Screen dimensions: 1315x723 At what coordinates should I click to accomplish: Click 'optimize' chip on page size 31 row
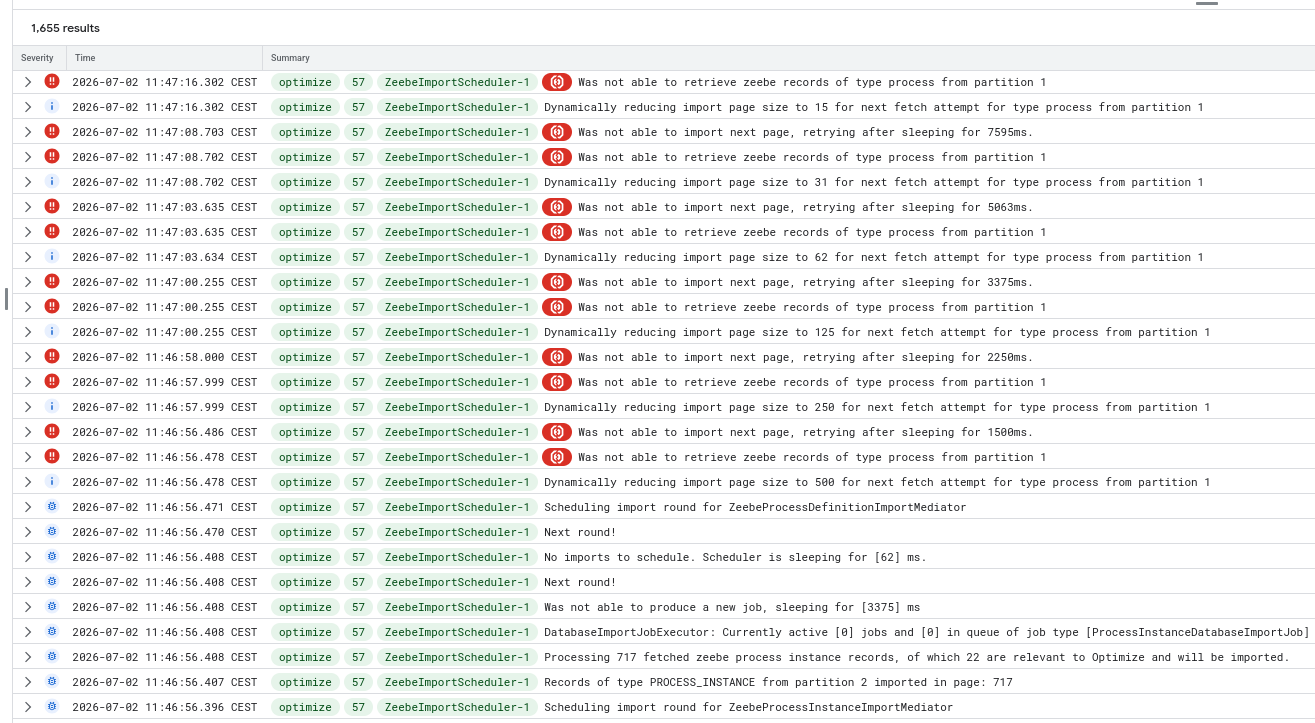pyautogui.click(x=305, y=182)
